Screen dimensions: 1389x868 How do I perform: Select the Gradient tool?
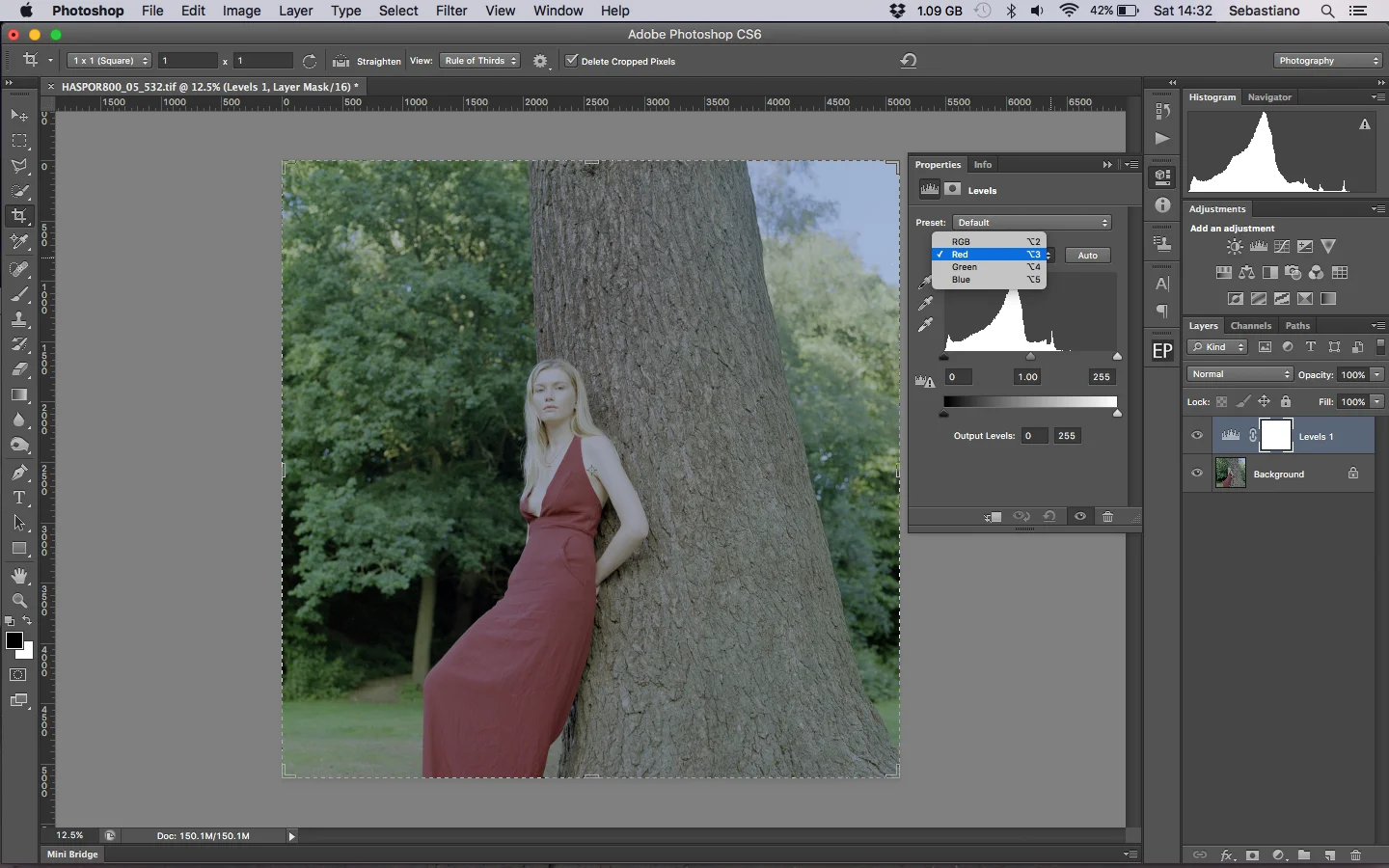[19, 395]
